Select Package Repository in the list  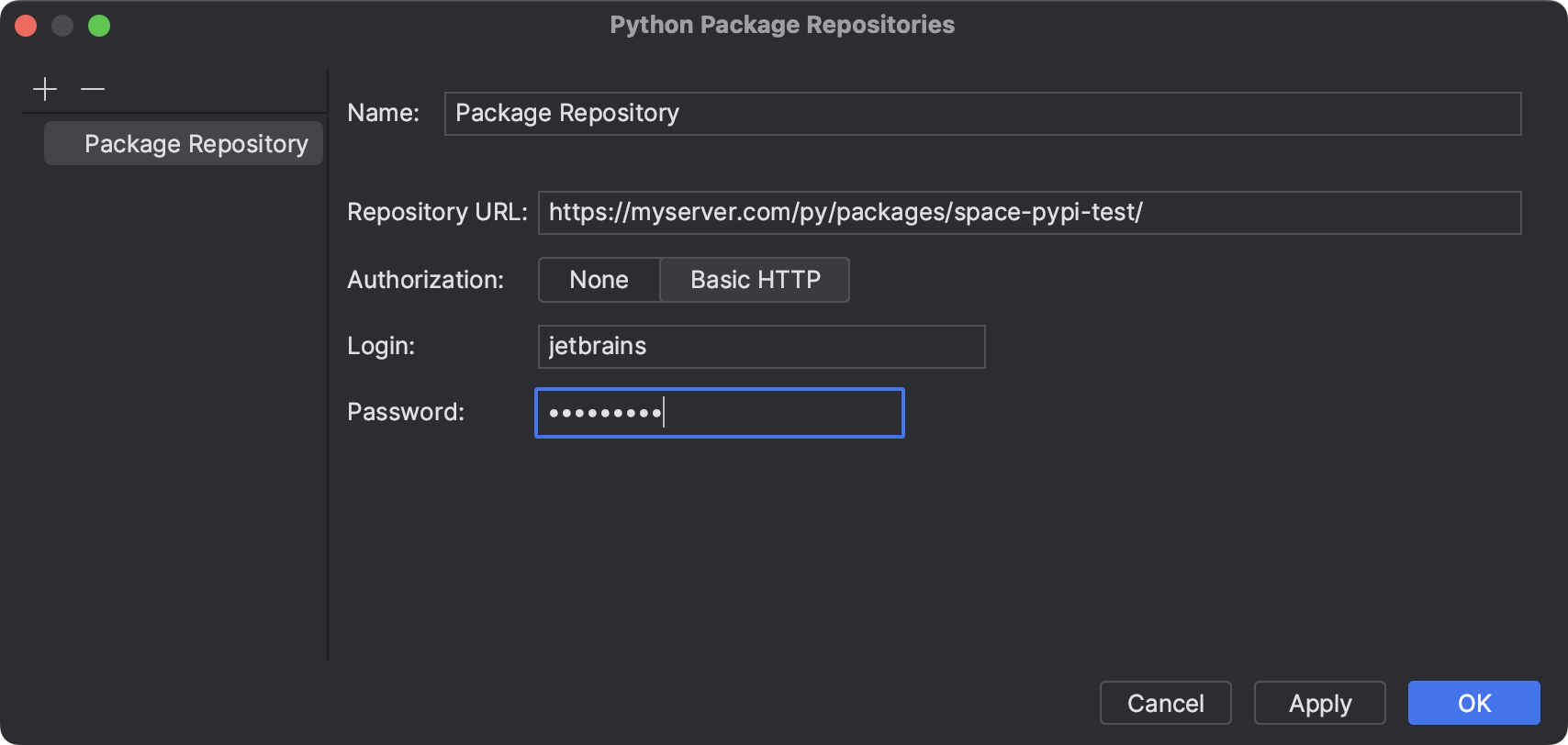(184, 144)
